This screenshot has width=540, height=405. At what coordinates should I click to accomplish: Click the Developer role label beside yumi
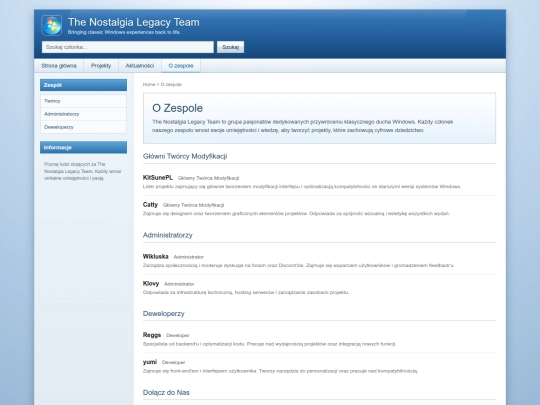tap(174, 362)
